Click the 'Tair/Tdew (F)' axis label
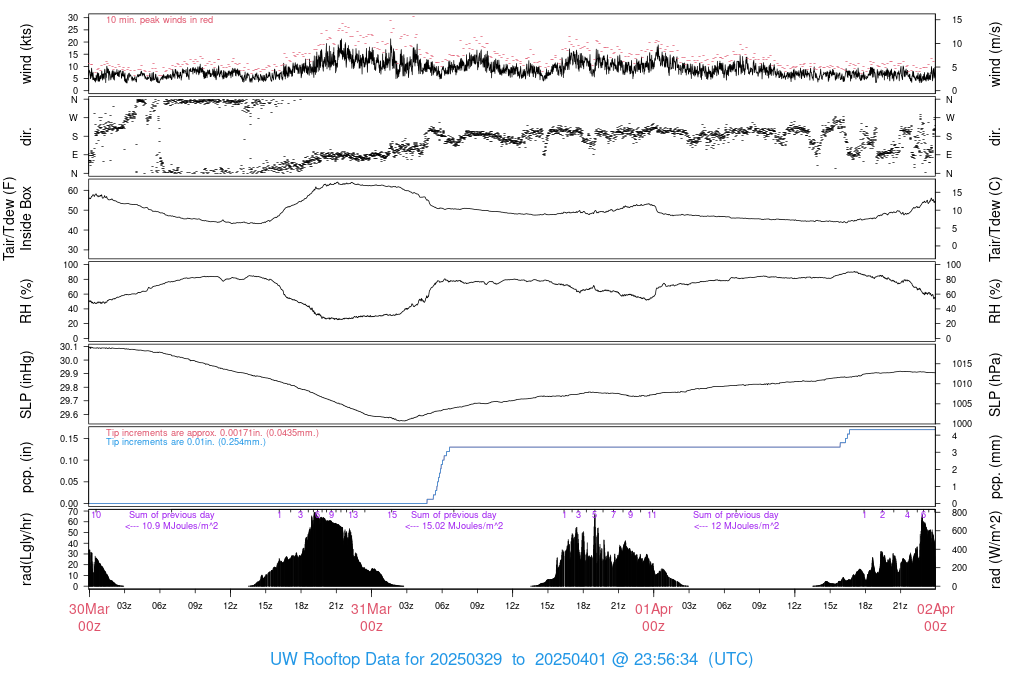 click(9, 218)
